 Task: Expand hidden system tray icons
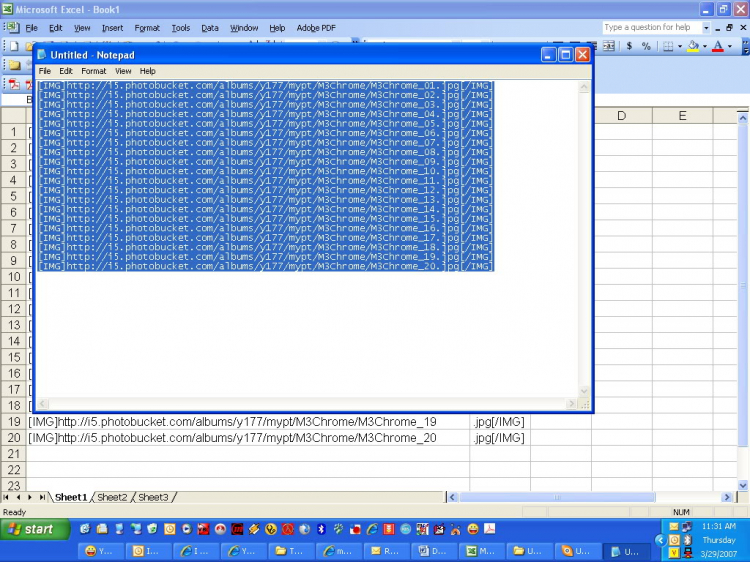coord(661,540)
